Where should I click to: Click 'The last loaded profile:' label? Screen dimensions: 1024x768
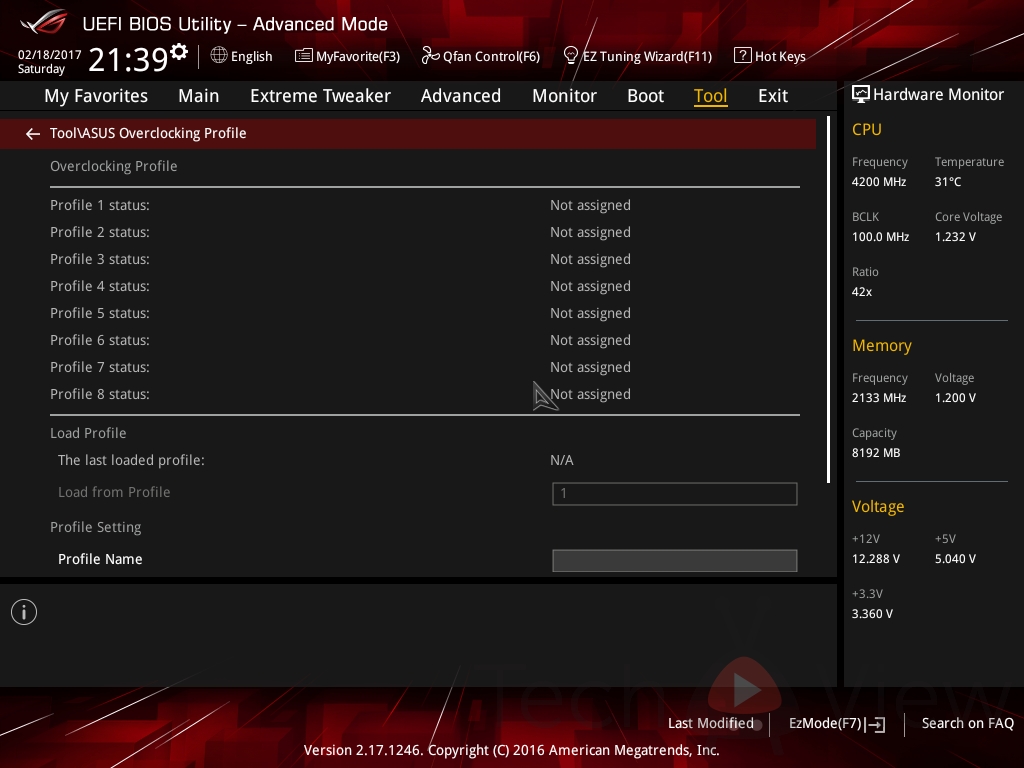[x=131, y=460]
